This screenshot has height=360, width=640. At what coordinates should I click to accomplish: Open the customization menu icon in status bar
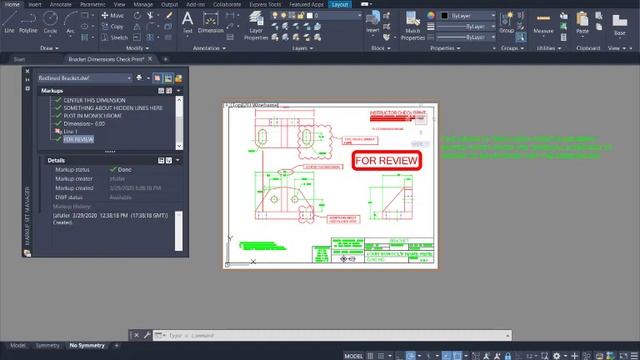click(x=634, y=356)
